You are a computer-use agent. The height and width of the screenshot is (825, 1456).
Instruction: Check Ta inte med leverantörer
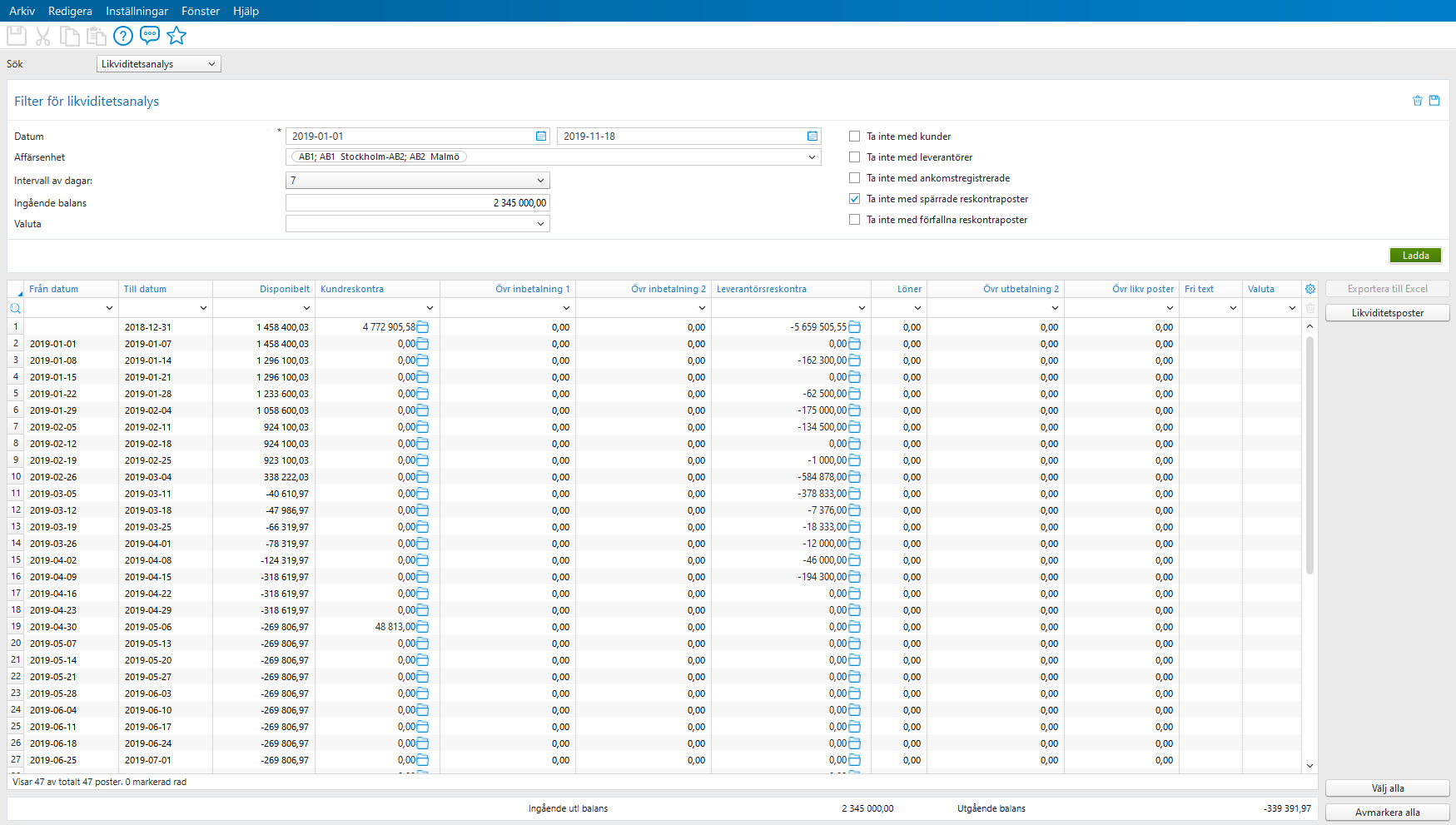(854, 157)
